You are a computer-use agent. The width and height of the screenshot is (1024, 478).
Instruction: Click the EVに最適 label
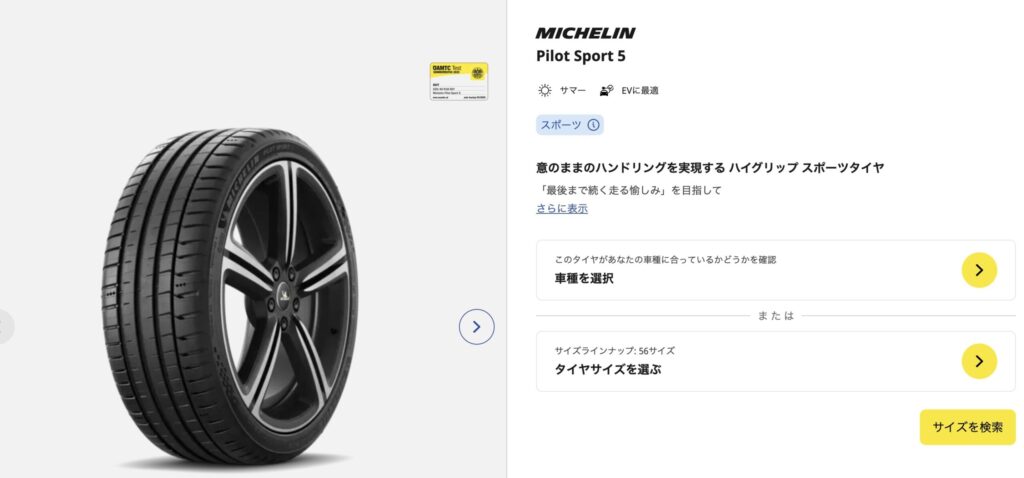638,90
